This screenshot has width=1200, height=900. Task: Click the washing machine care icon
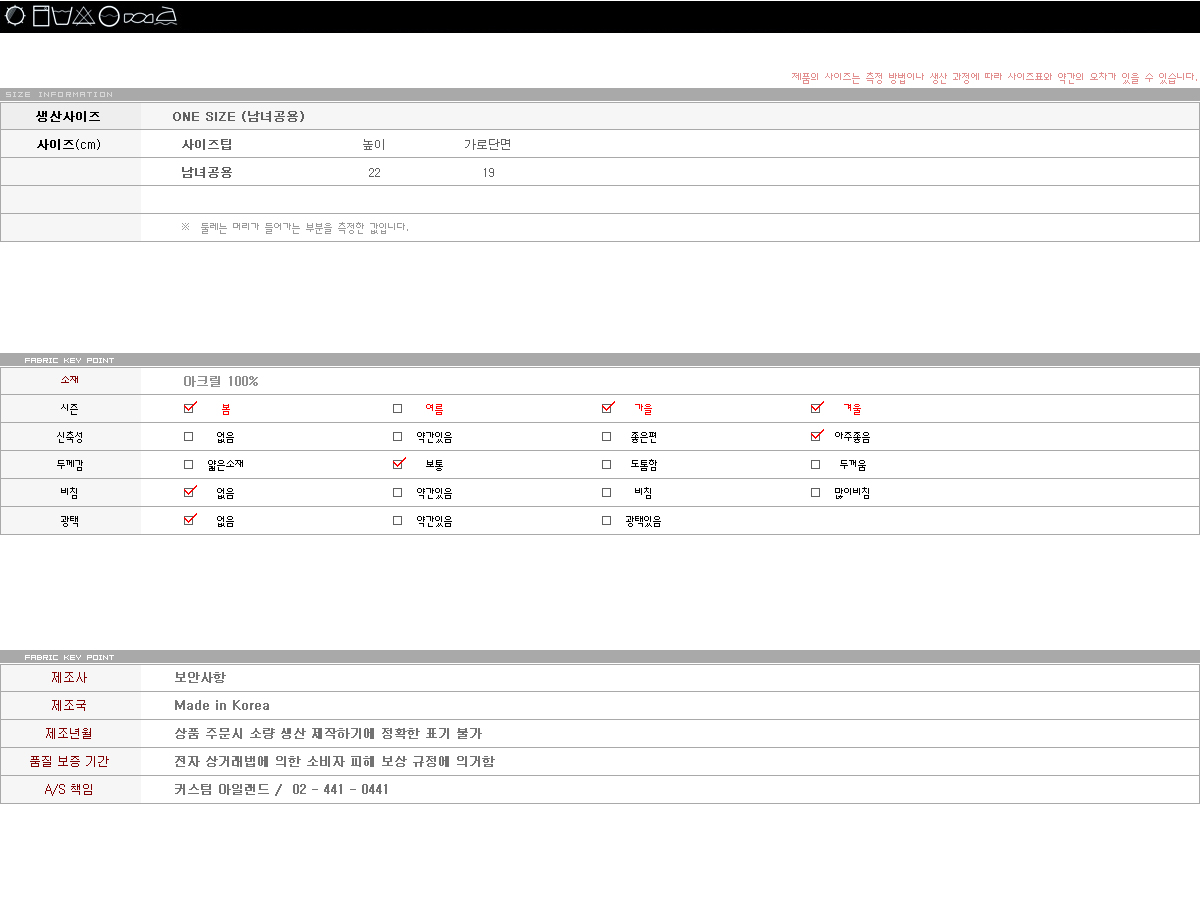click(x=41, y=16)
